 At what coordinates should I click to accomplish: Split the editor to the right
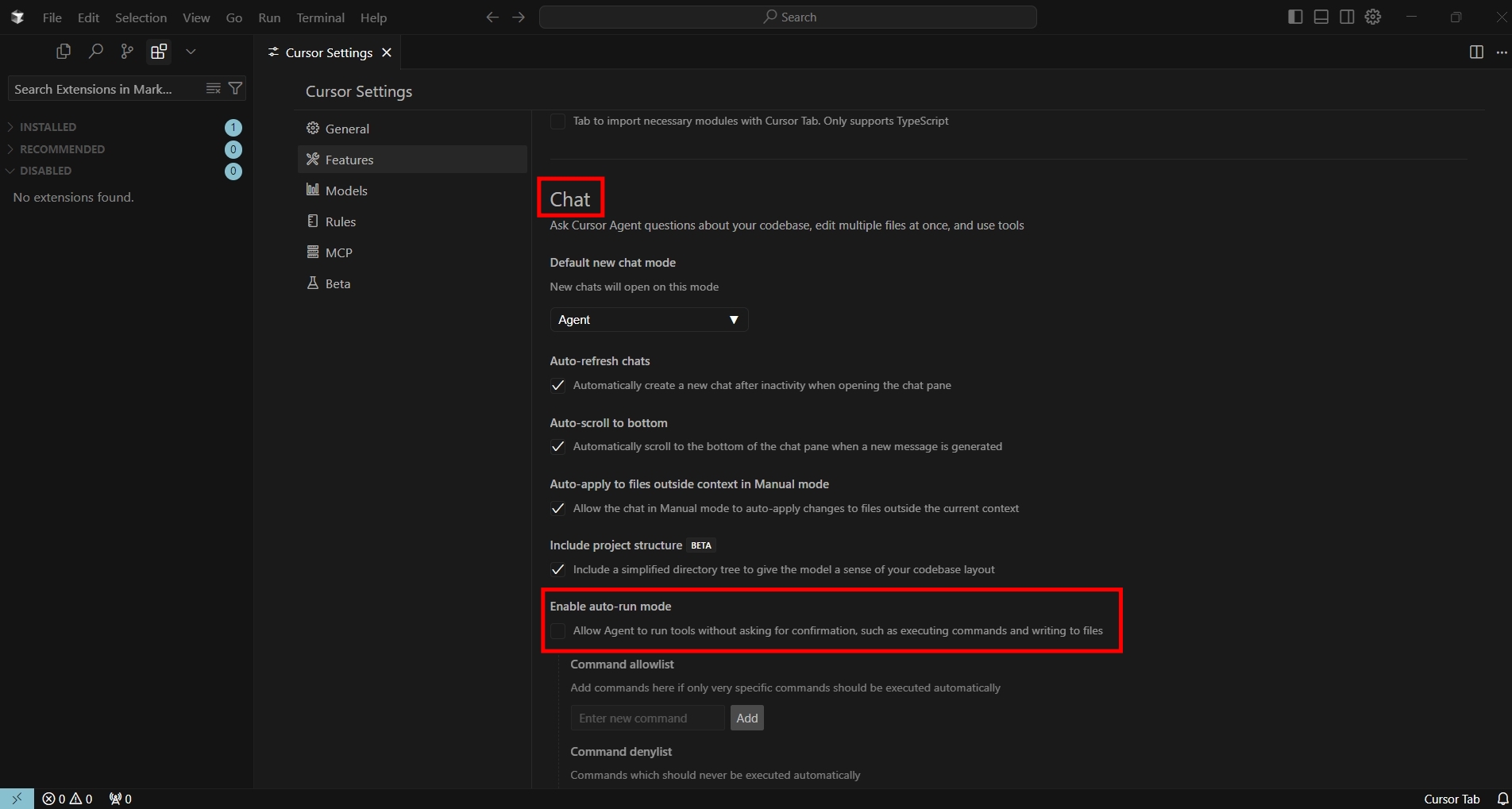[1476, 52]
